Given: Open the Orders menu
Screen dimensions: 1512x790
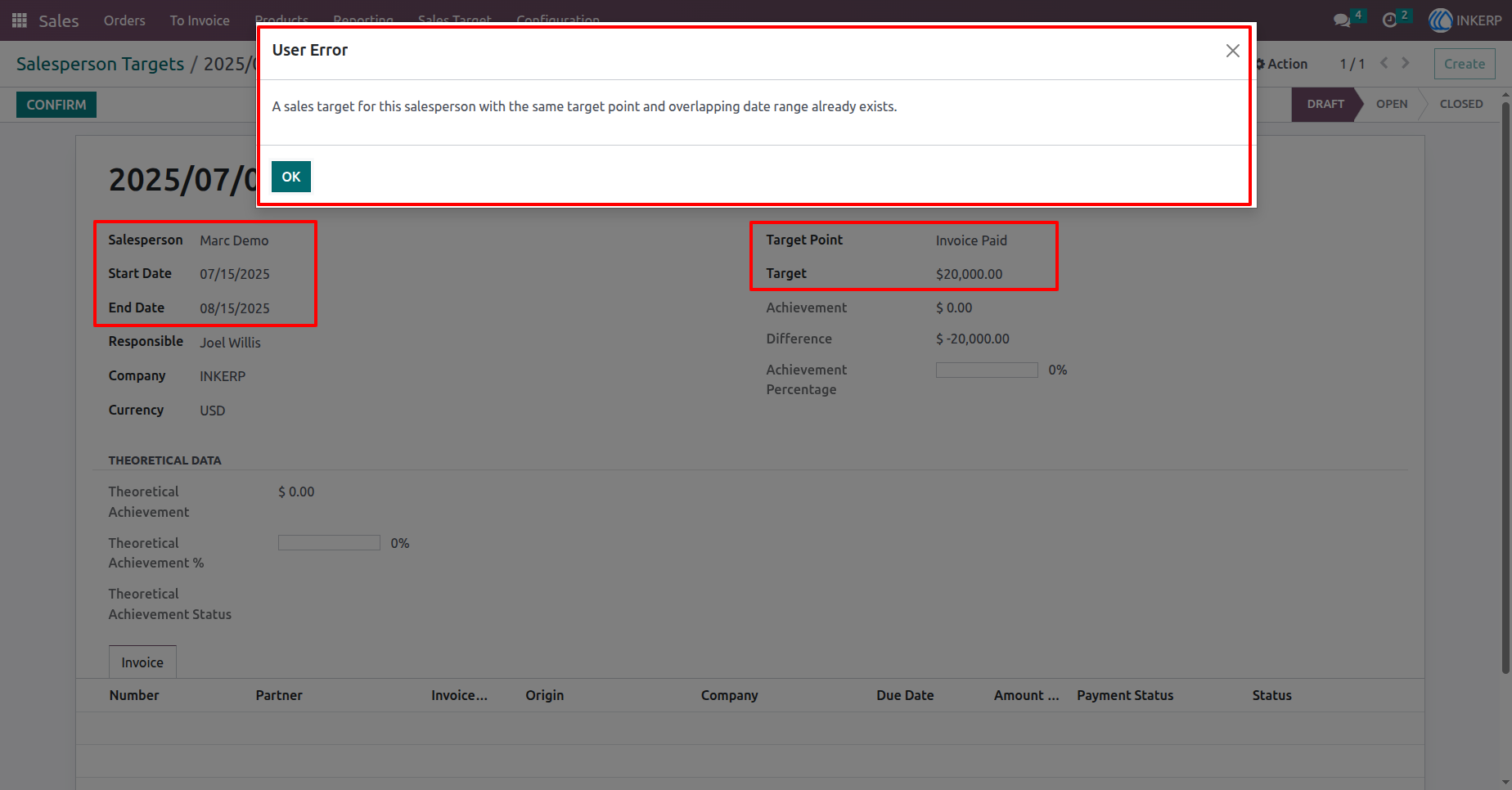Looking at the screenshot, I should click(124, 20).
